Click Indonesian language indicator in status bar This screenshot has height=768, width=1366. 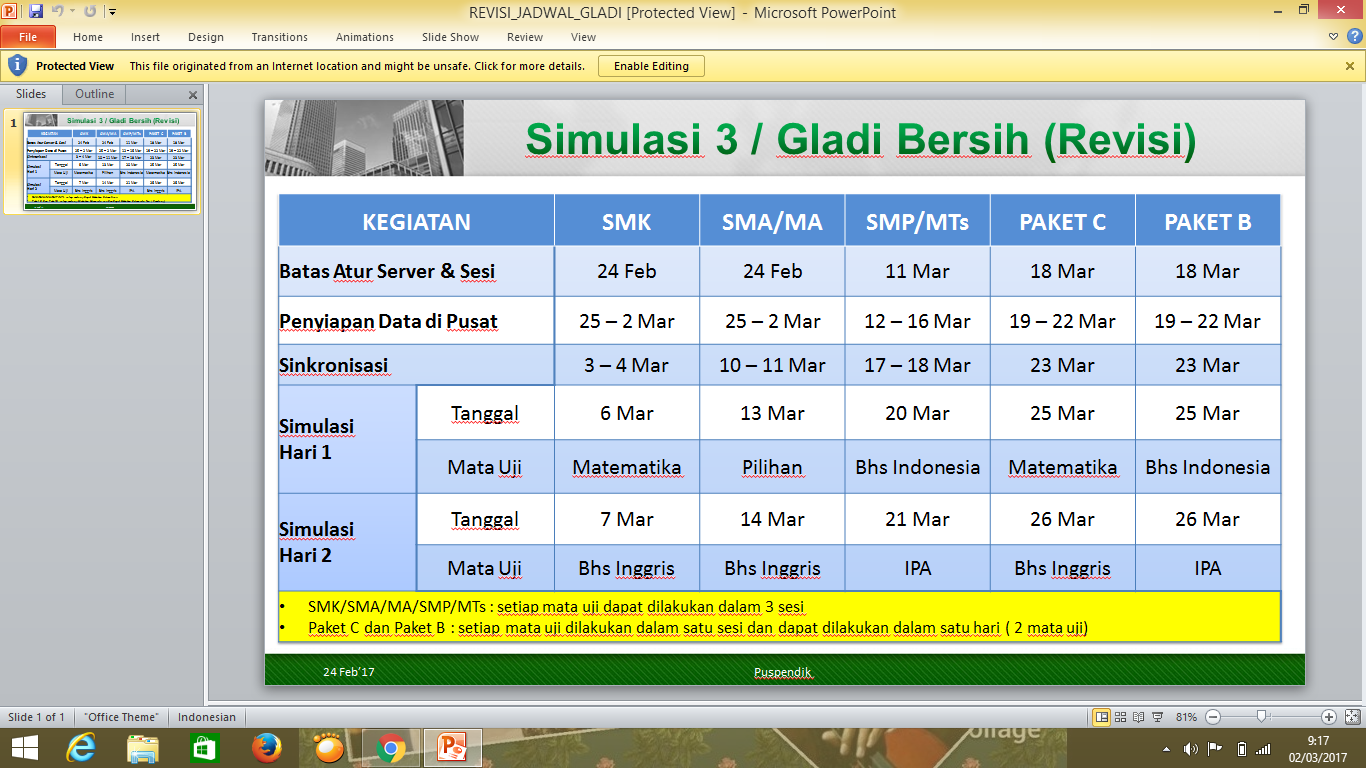click(x=207, y=716)
